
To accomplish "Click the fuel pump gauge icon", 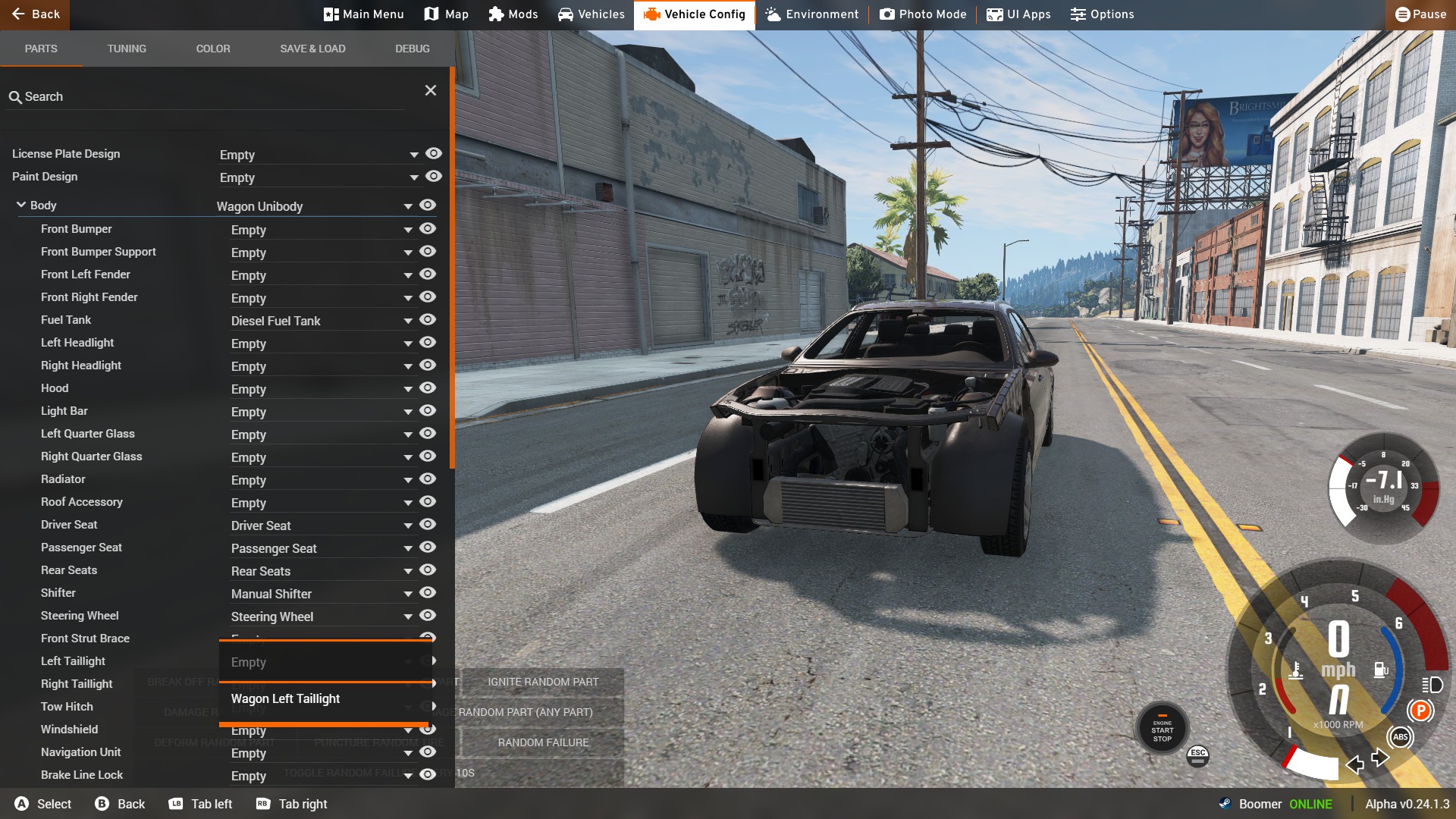I will pos(1380,670).
